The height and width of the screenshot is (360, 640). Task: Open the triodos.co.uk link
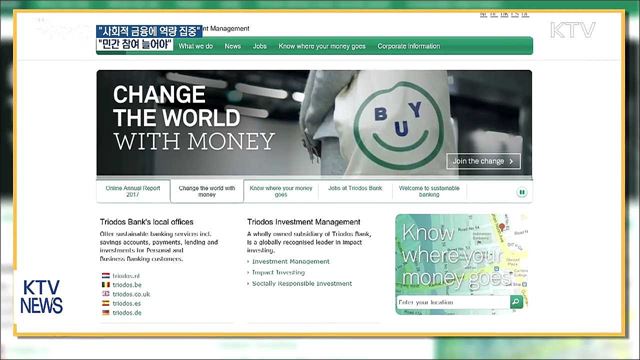coord(131,294)
